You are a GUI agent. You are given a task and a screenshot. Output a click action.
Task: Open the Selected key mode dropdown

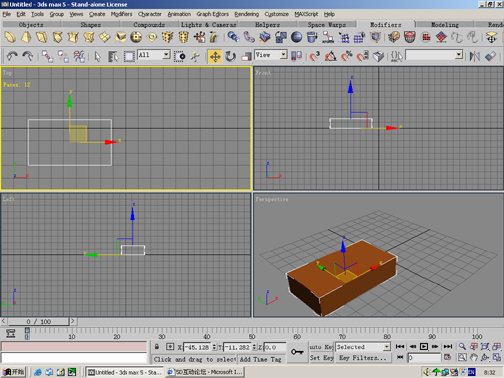[386, 347]
